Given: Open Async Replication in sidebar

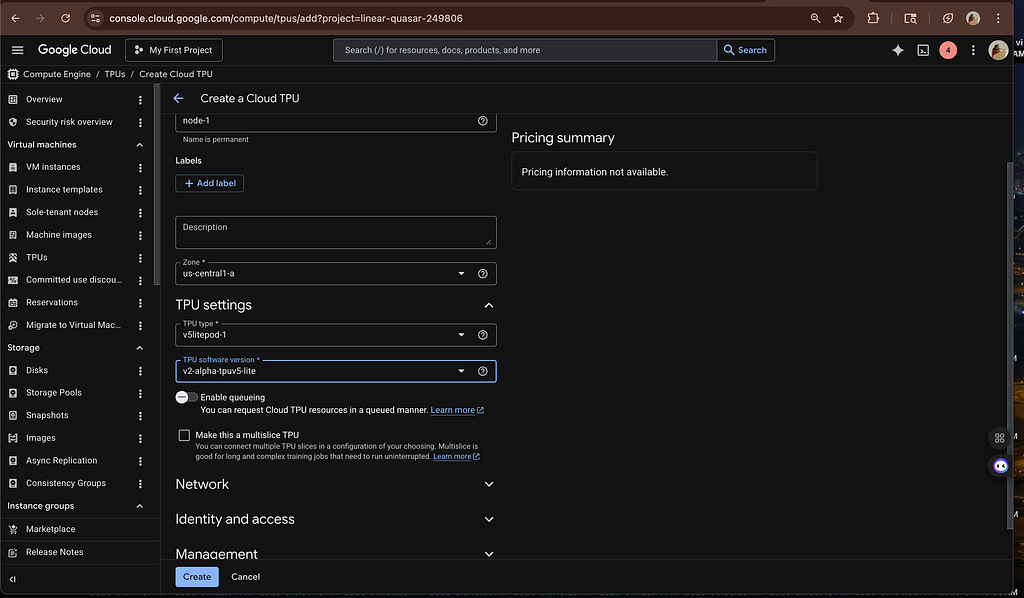Looking at the screenshot, I should click(61, 461).
